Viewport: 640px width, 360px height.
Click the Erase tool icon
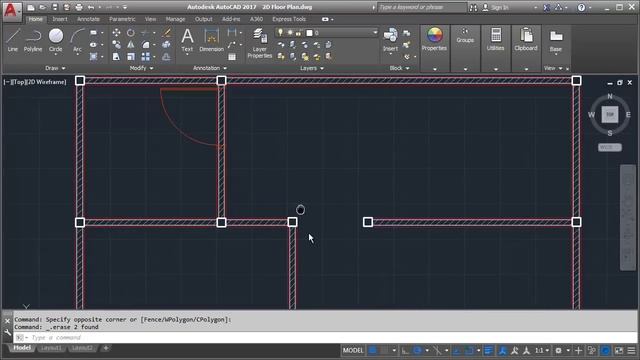click(167, 33)
